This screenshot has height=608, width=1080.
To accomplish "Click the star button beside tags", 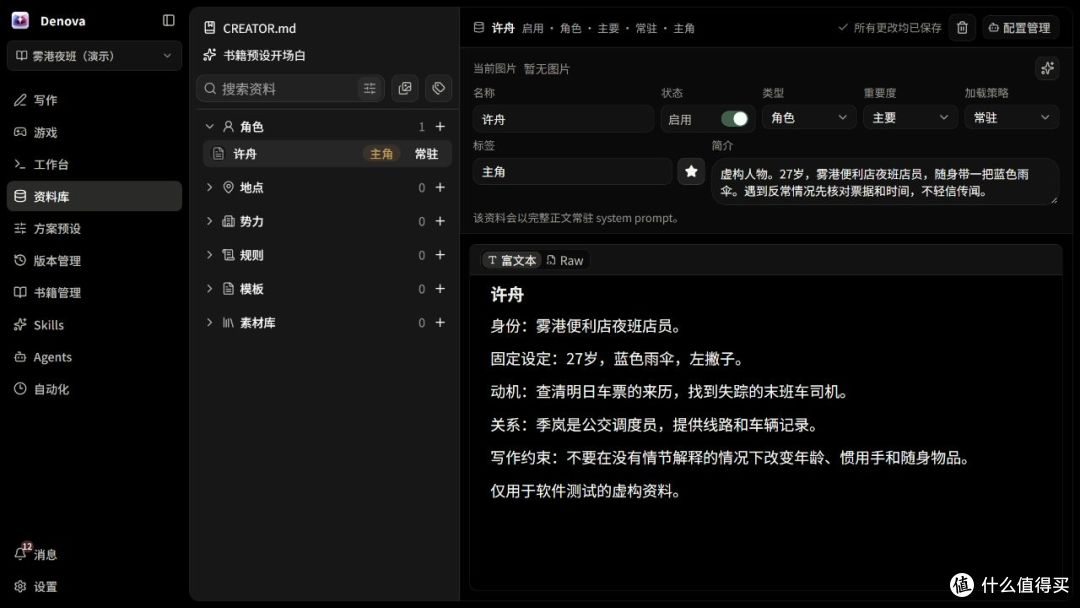I will coord(691,171).
